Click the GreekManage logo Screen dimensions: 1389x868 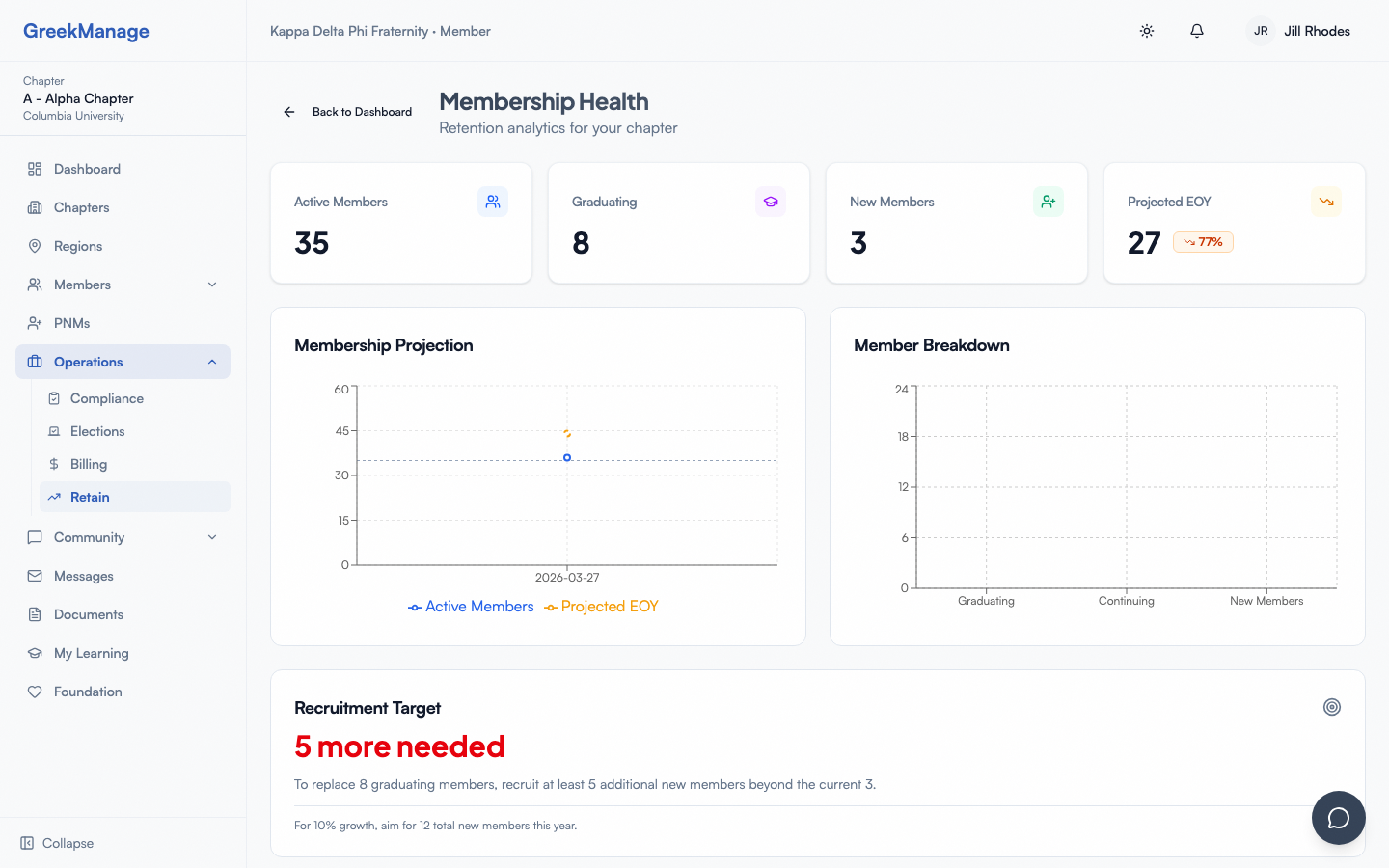[86, 31]
